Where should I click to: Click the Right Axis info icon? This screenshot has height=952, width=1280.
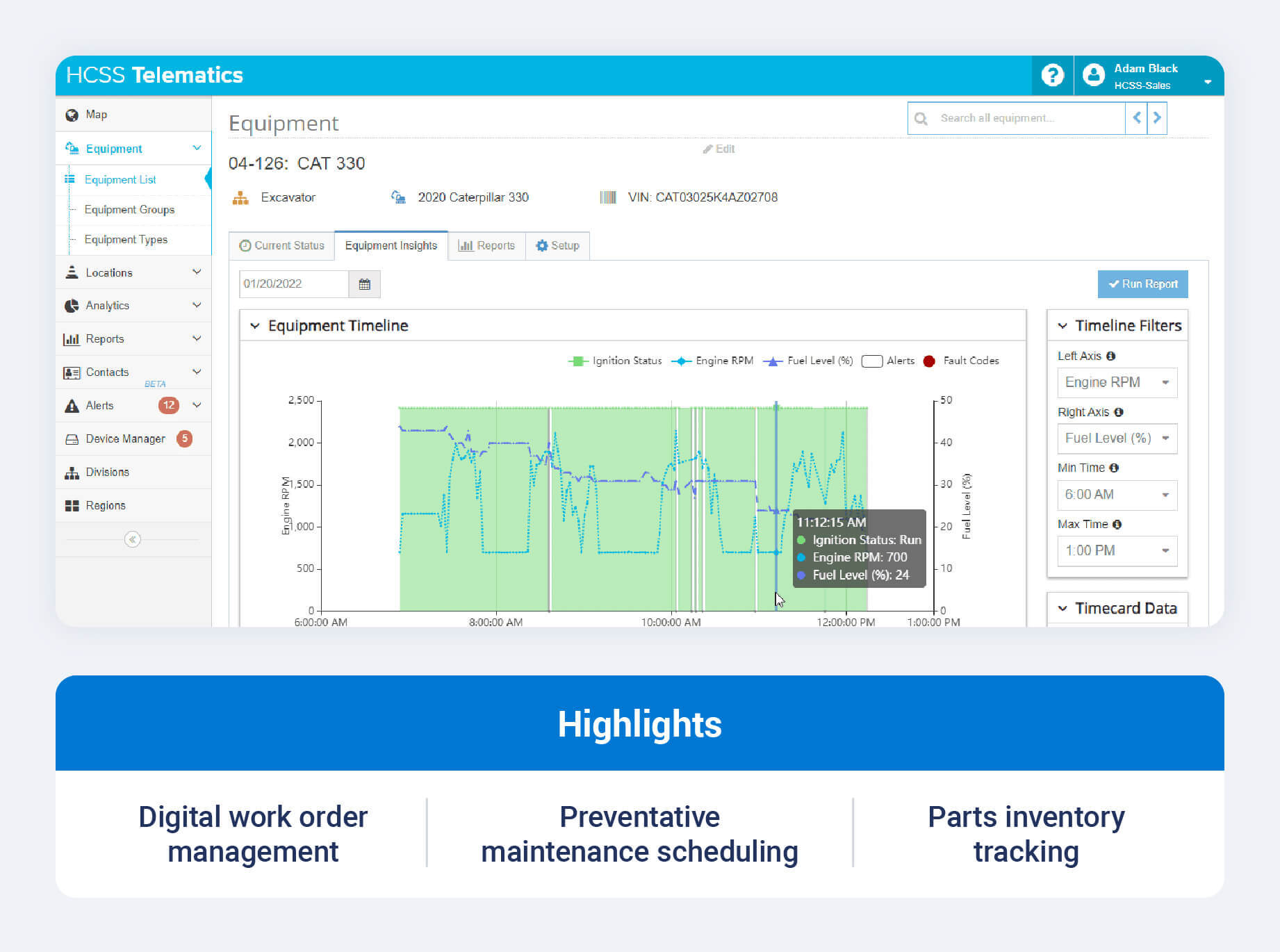1118,412
